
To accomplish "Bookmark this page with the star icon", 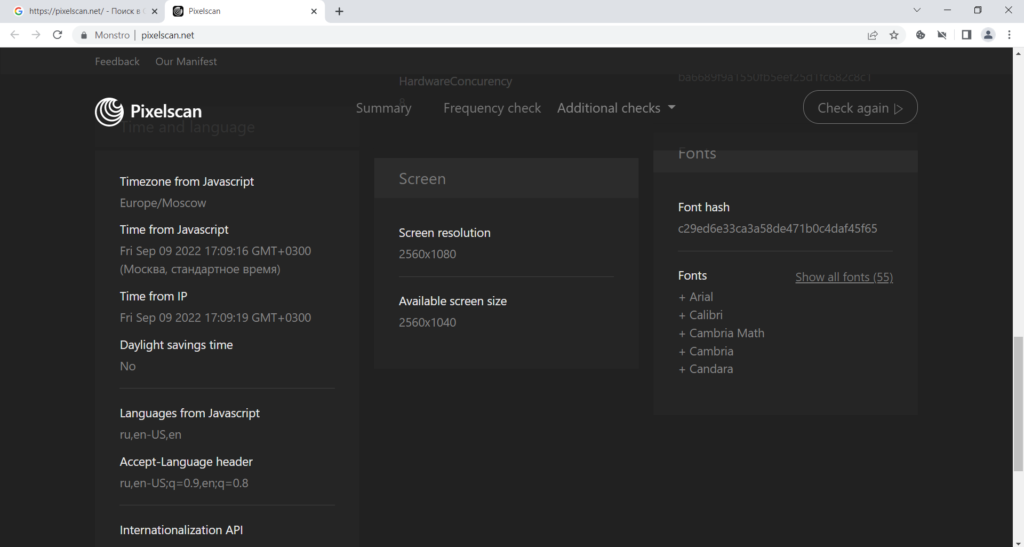I will coord(894,34).
